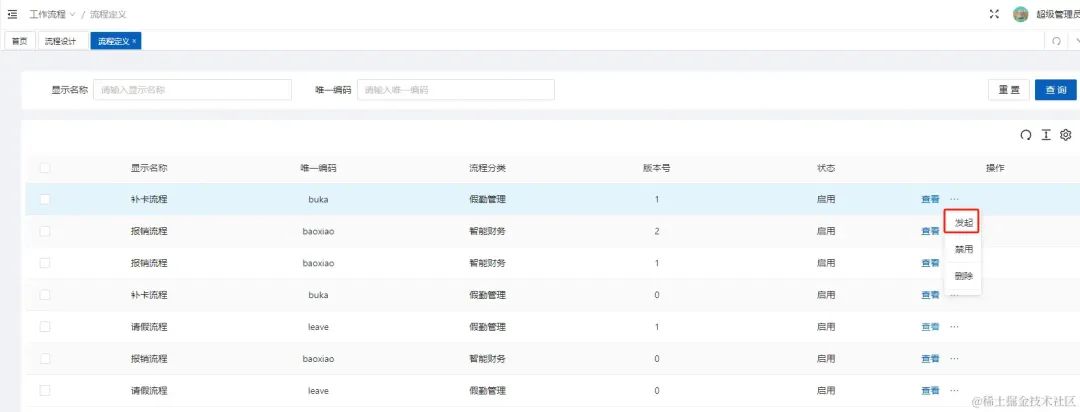Screen dimensions: 1080x412
Task: Open the more menu for 请假流程 version 0
Action: click(954, 391)
